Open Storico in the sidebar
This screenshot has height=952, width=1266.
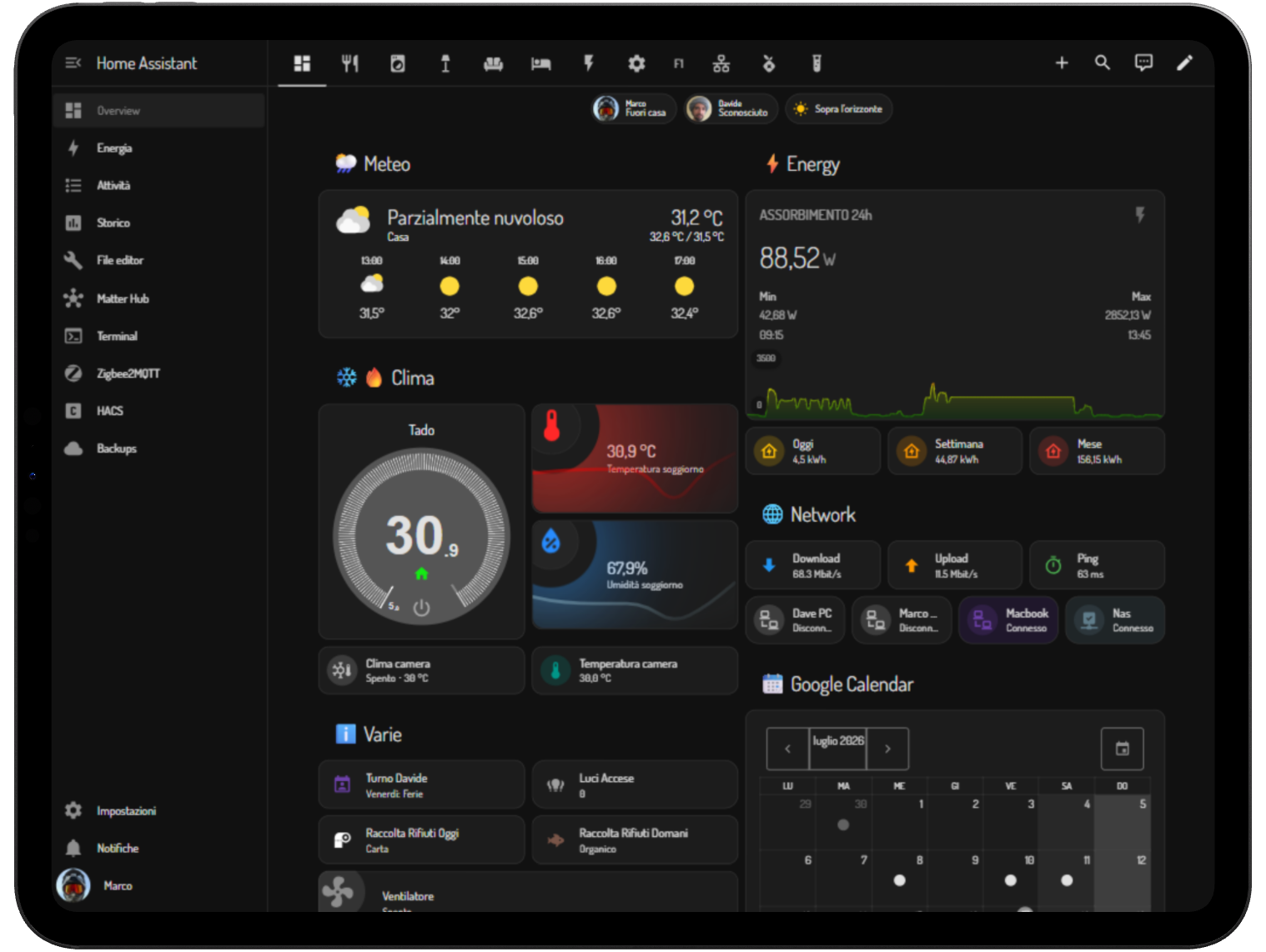(x=158, y=223)
